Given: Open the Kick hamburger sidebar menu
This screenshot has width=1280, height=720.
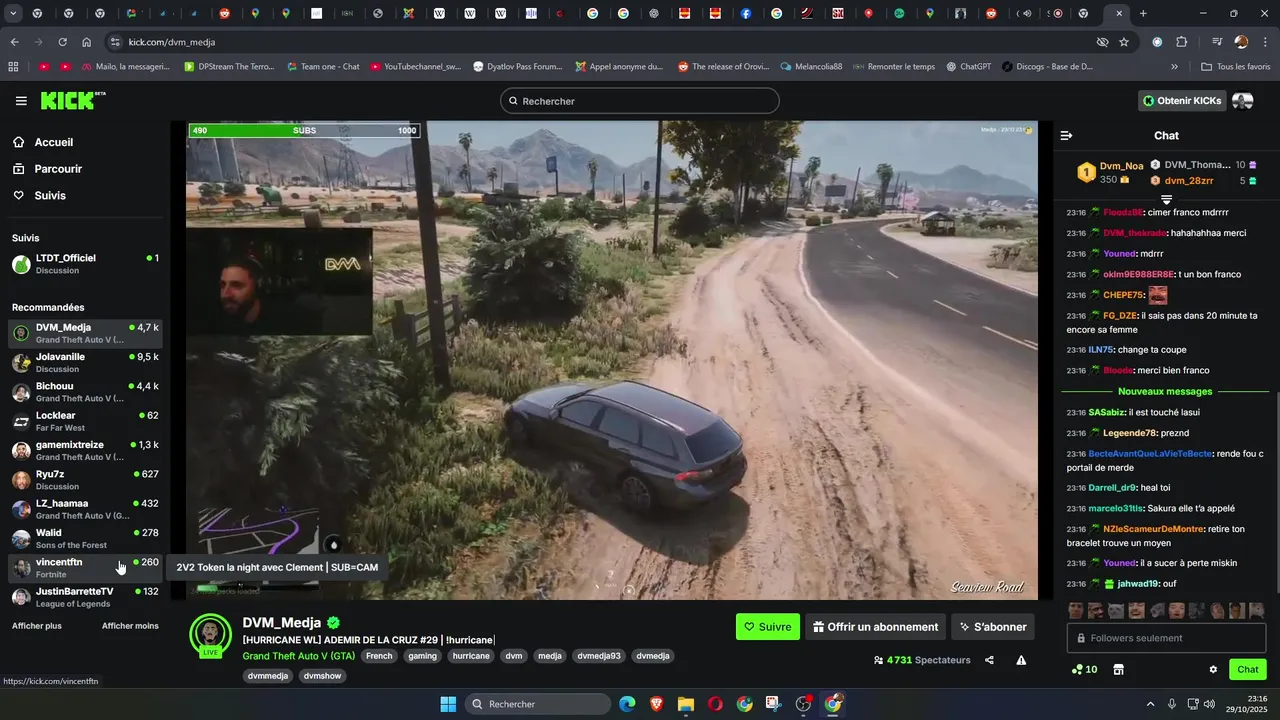Looking at the screenshot, I should pyautogui.click(x=21, y=101).
